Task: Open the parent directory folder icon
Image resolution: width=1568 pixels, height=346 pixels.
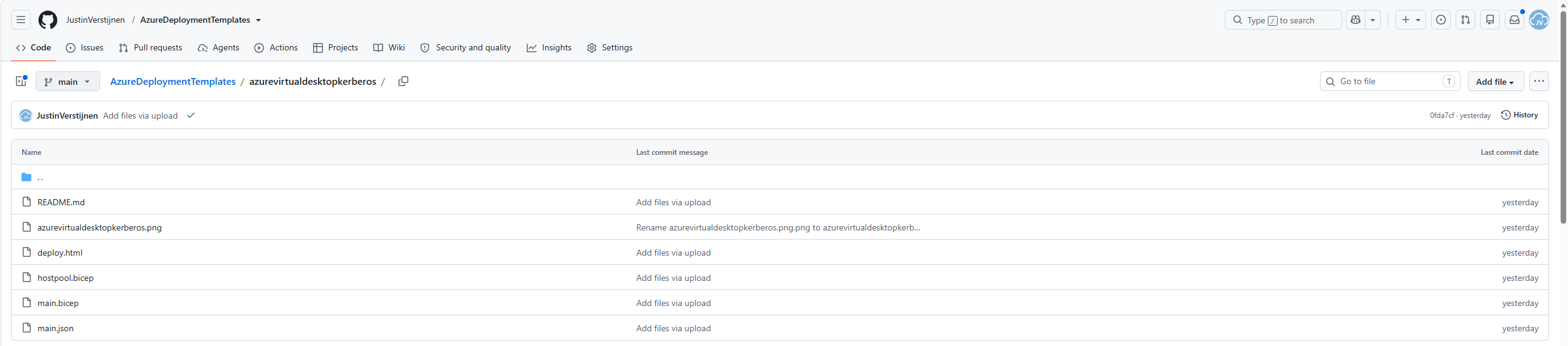Action: pyautogui.click(x=26, y=177)
